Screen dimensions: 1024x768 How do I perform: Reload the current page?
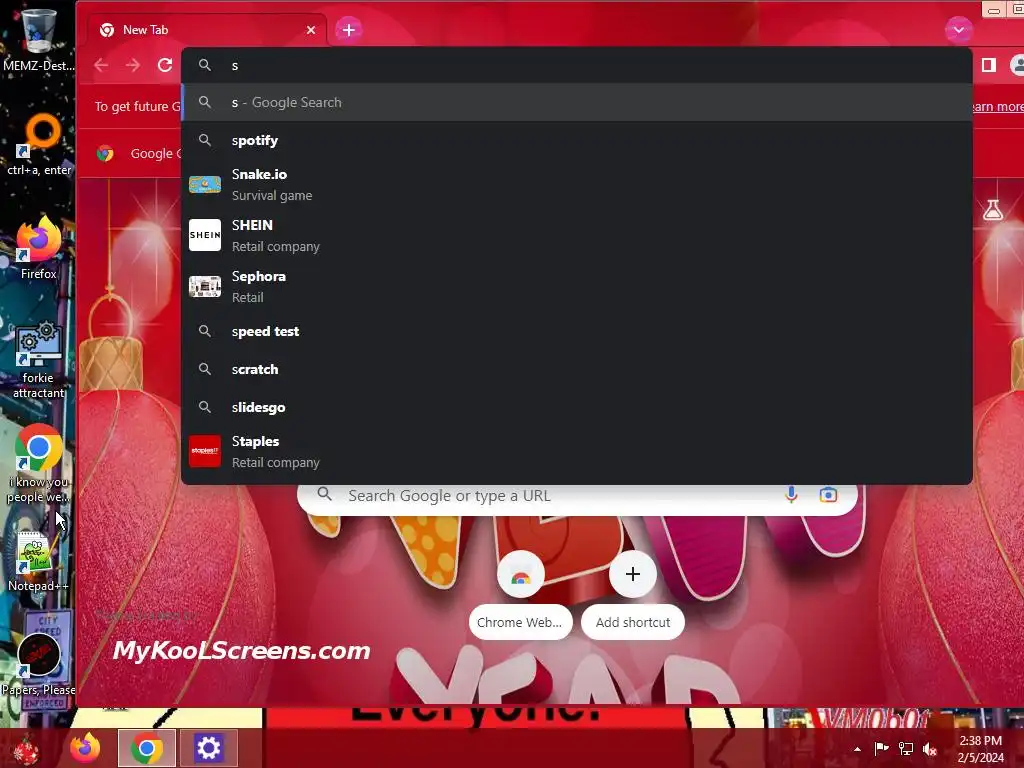tap(165, 65)
